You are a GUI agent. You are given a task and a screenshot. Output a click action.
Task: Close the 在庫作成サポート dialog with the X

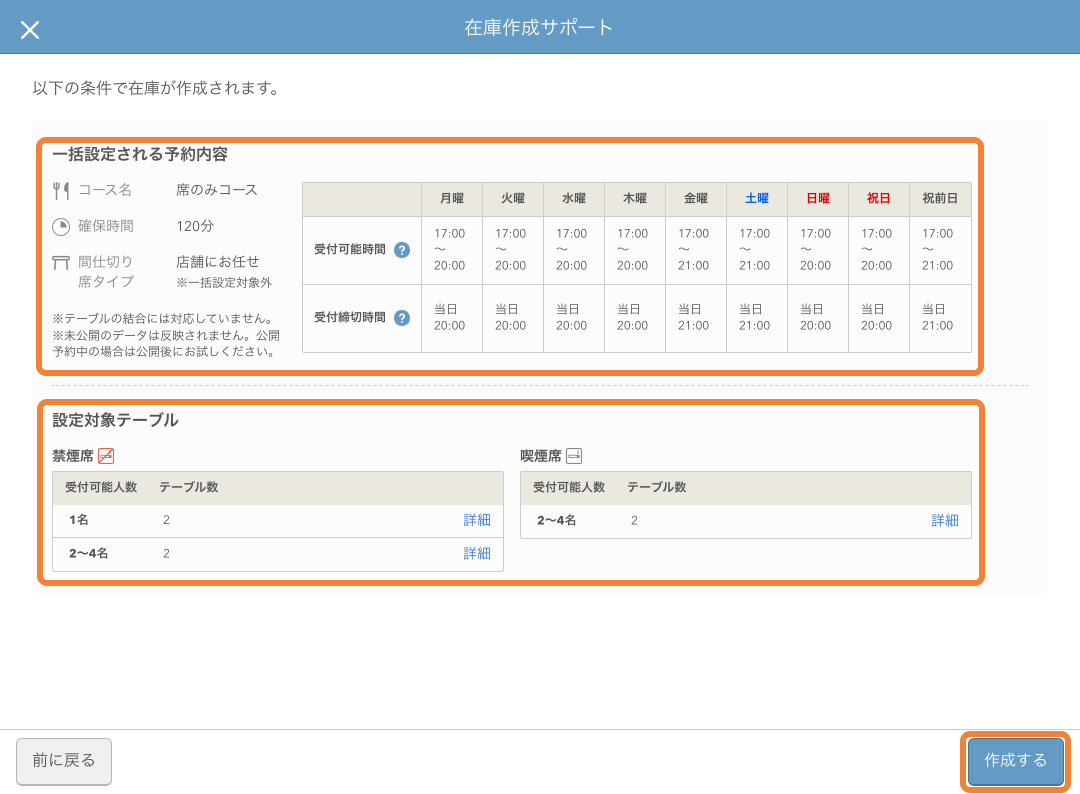(x=30, y=29)
